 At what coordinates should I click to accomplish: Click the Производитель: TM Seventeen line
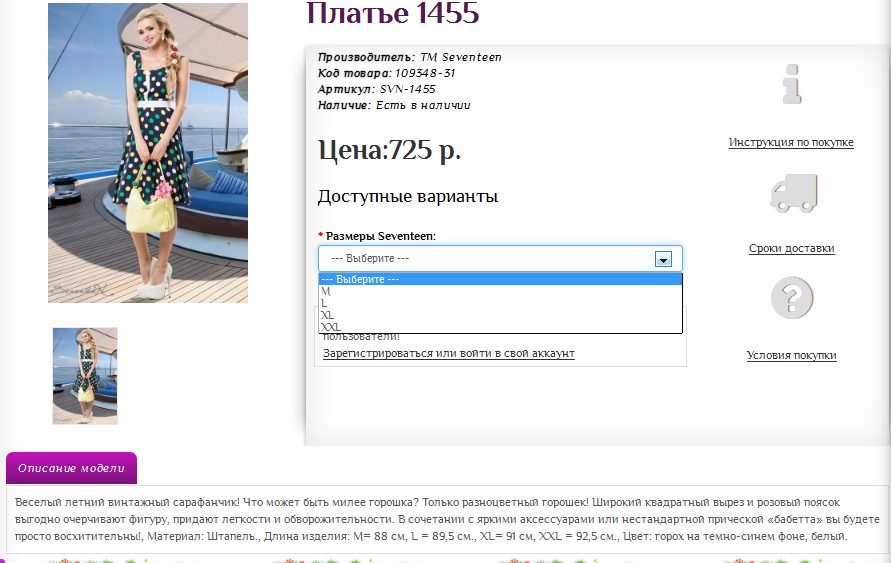tap(409, 57)
